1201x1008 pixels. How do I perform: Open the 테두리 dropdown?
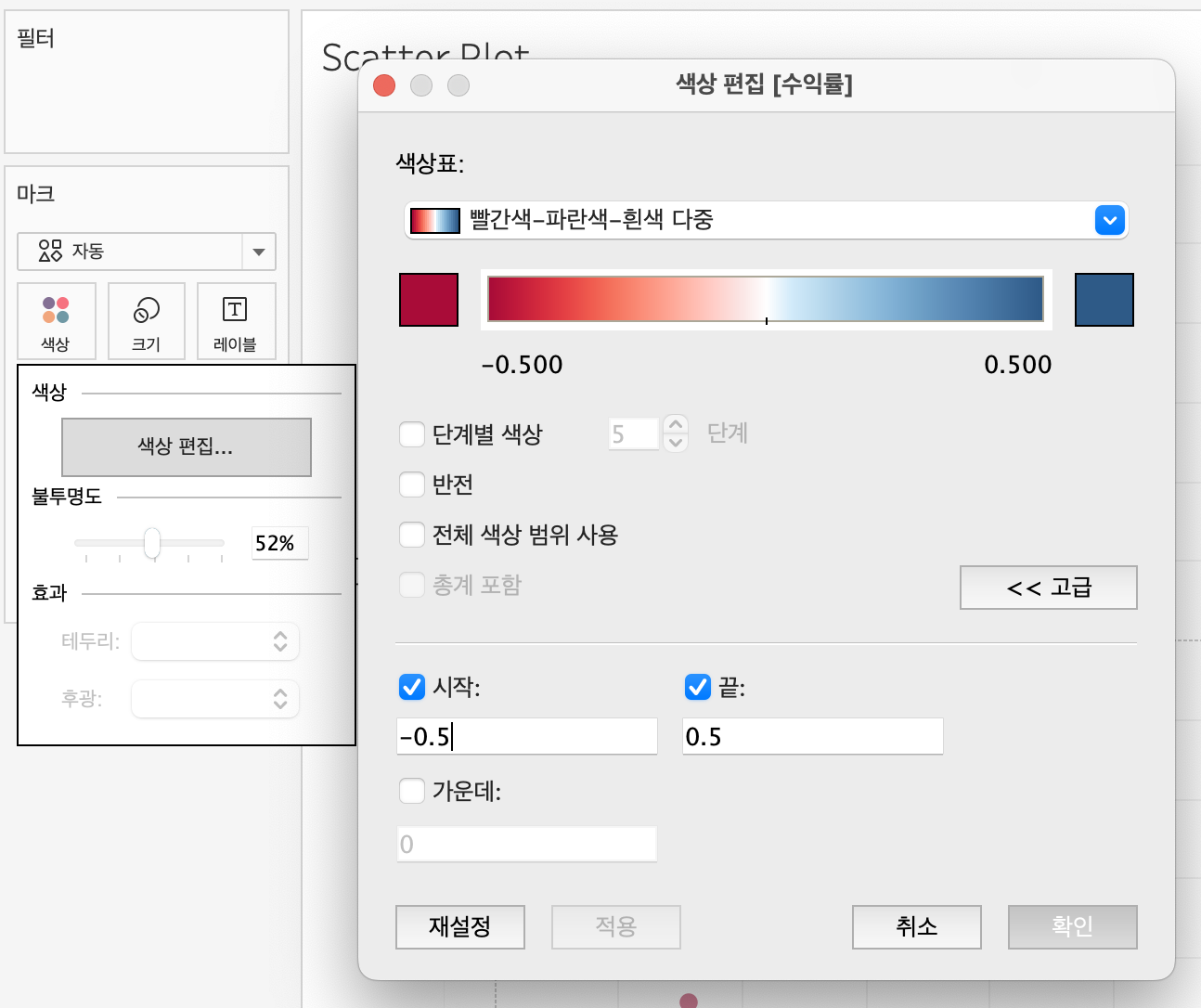(215, 641)
